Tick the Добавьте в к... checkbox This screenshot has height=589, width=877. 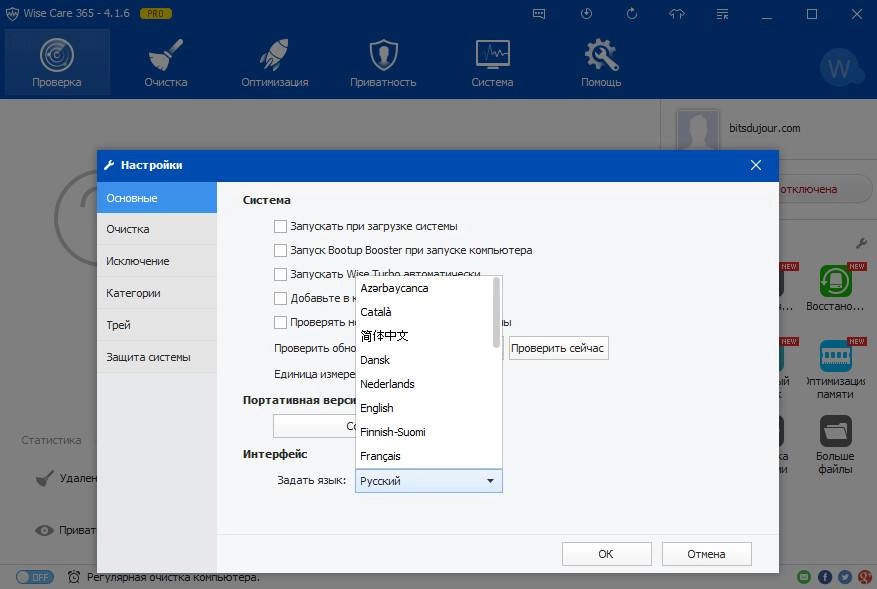(x=280, y=299)
